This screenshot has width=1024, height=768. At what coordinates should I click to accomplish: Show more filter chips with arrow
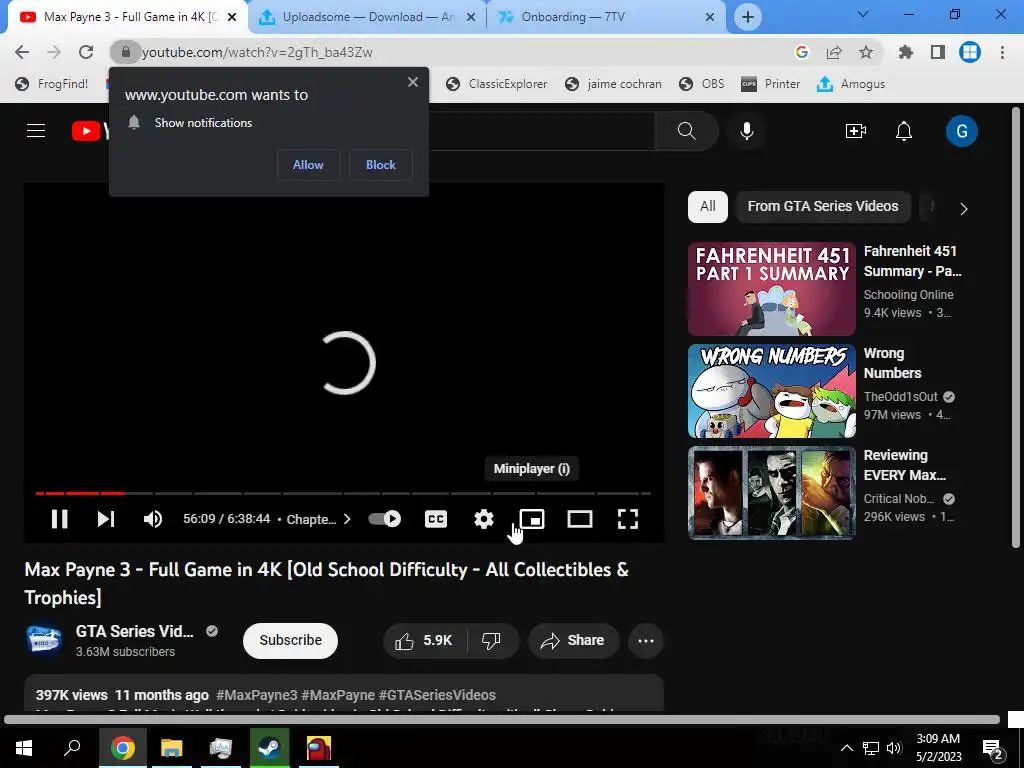[x=964, y=209]
